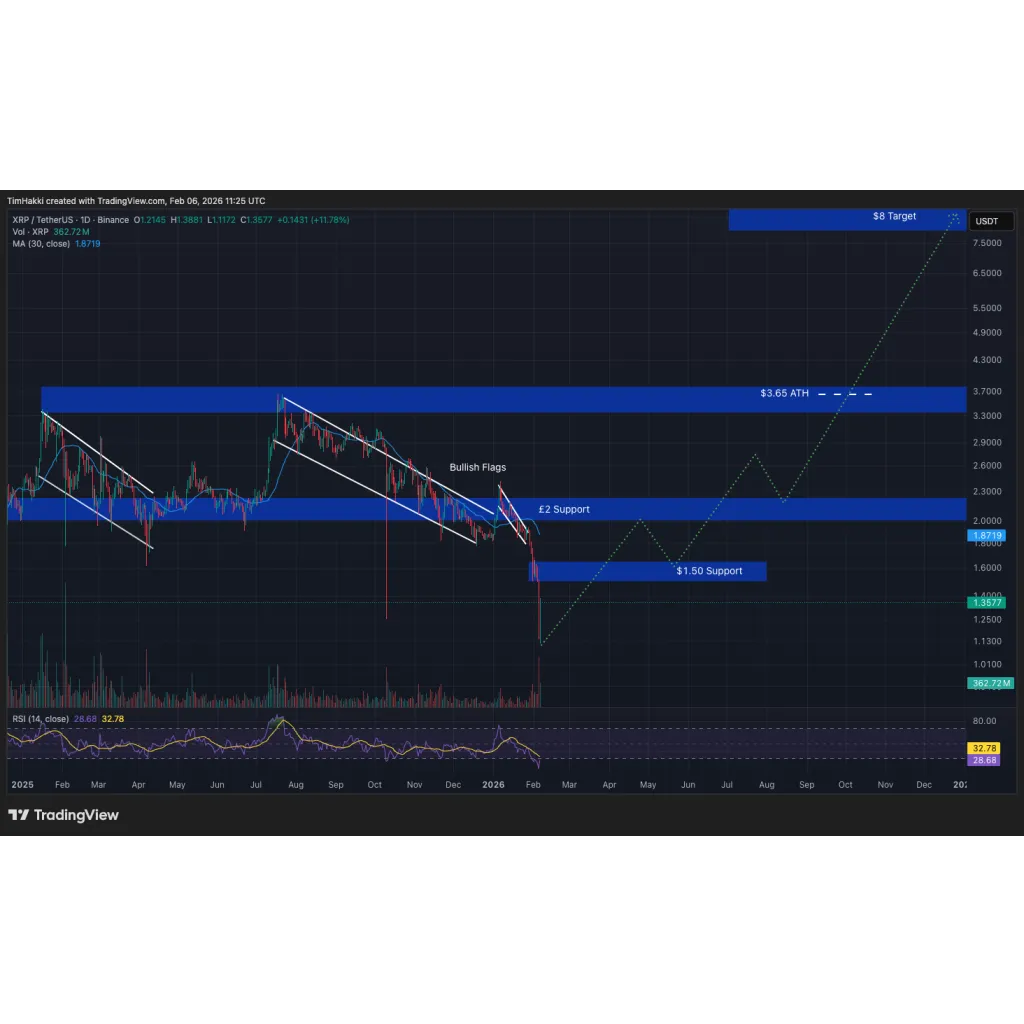
Task: Click the +0.1431 (+11.78%) change value
Action: pos(313,220)
